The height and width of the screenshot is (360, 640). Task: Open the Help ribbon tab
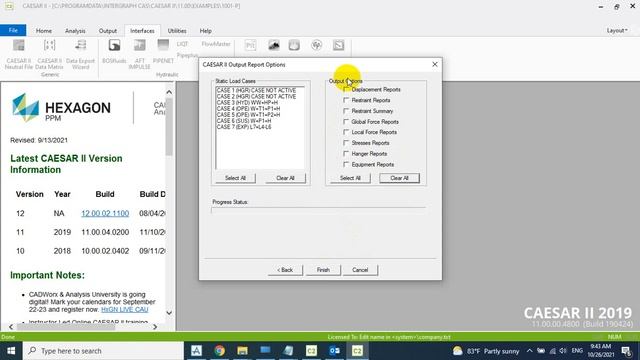(x=206, y=31)
